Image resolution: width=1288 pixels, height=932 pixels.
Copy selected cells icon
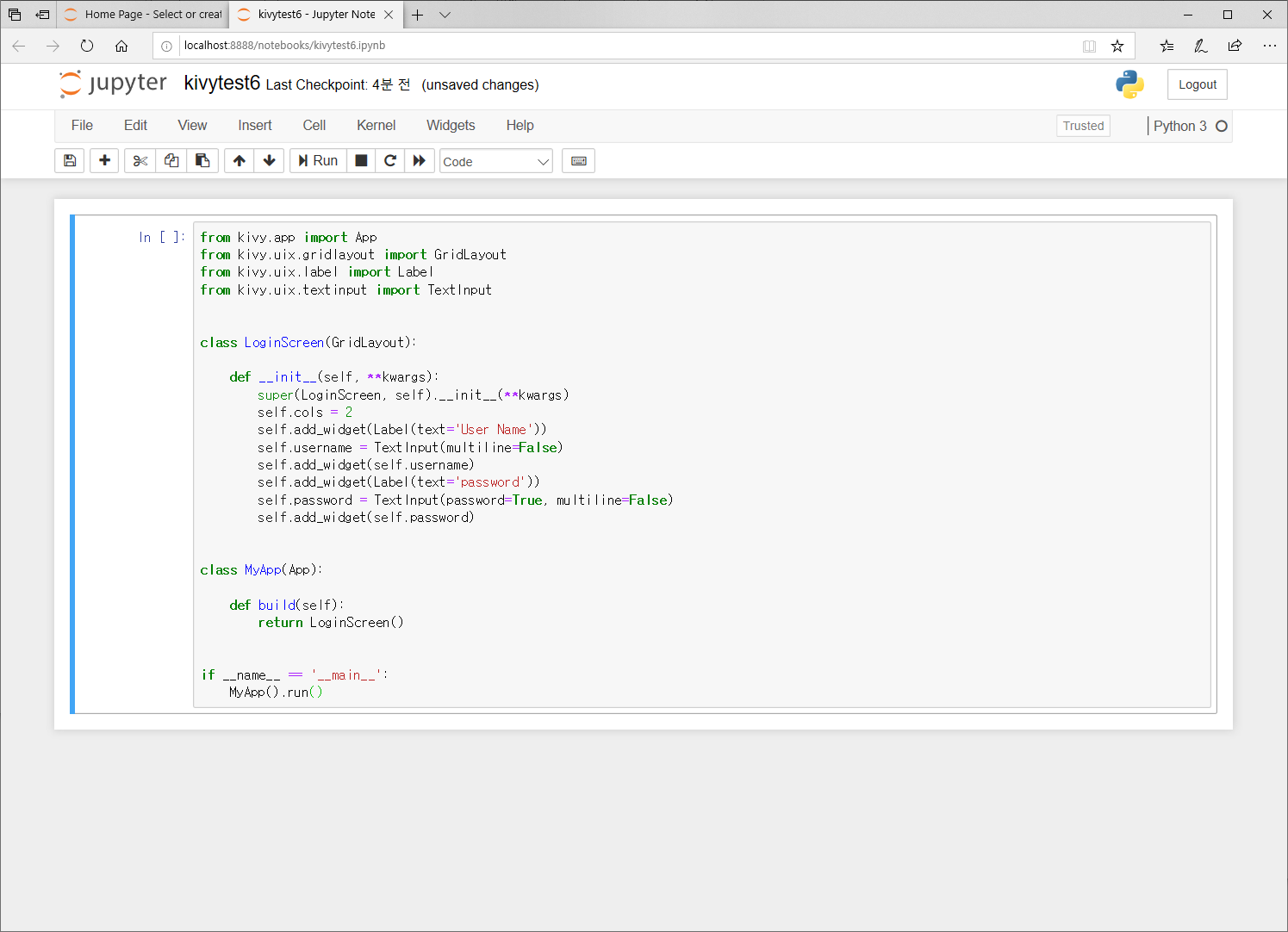(171, 161)
